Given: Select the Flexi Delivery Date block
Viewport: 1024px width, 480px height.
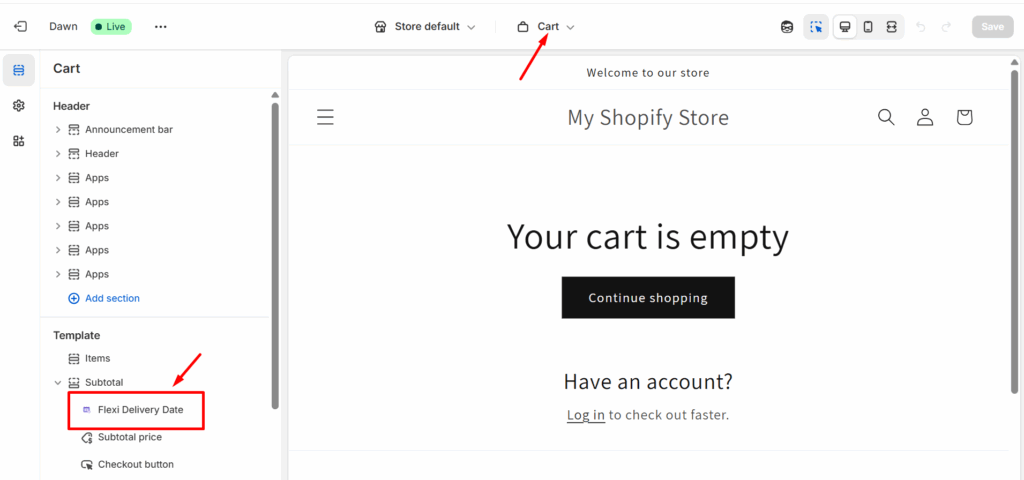Looking at the screenshot, I should [140, 410].
